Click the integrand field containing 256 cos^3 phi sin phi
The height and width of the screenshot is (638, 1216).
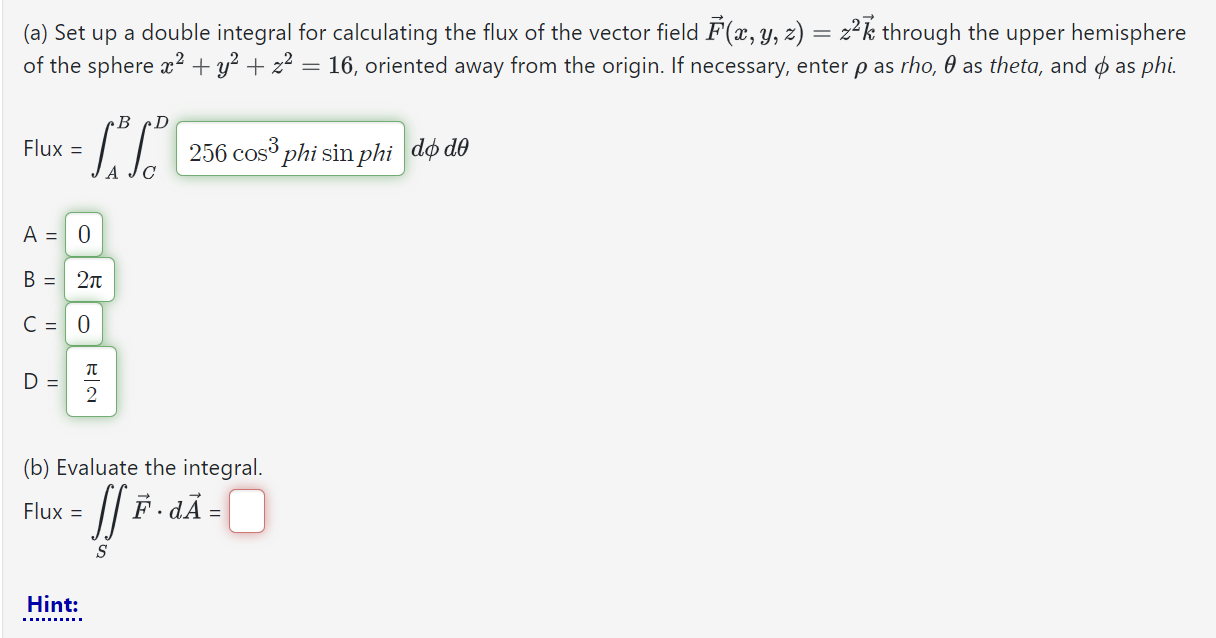[288, 150]
